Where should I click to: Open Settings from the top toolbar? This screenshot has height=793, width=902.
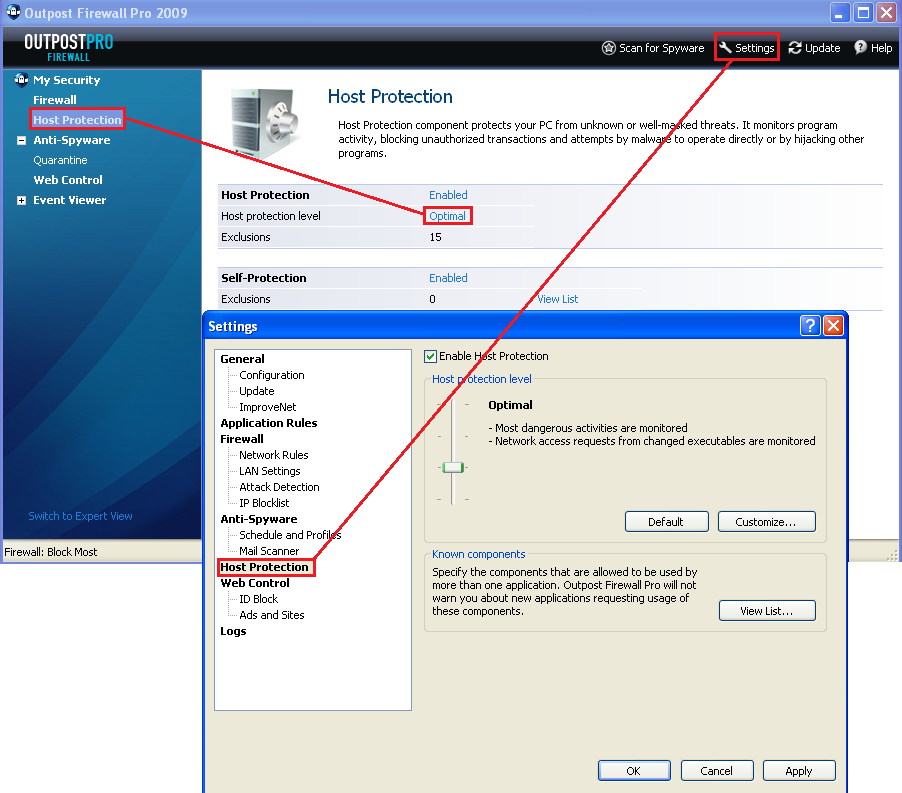tap(747, 48)
